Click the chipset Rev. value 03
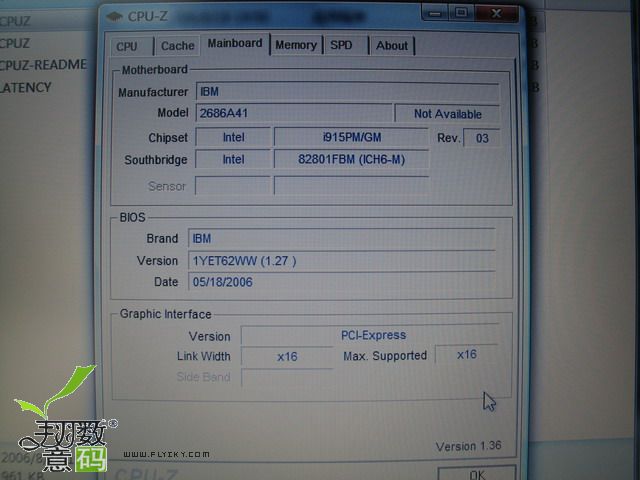640x480 pixels. [x=482, y=138]
